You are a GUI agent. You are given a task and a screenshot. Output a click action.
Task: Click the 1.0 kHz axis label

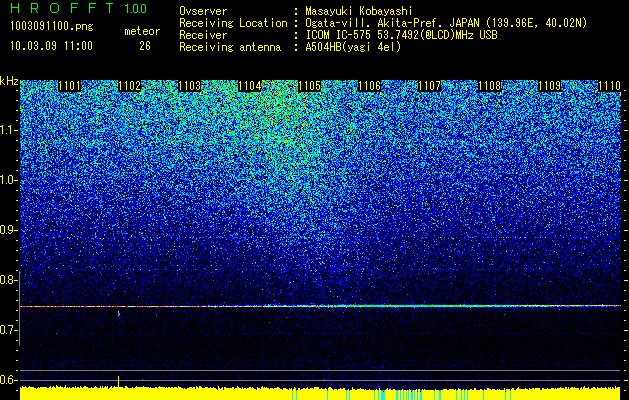9,181
